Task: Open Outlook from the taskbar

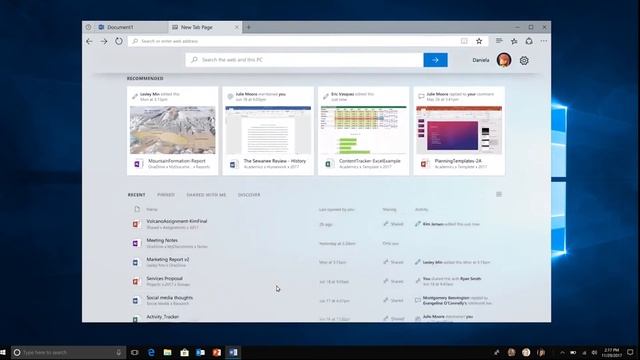Action: tap(200, 352)
